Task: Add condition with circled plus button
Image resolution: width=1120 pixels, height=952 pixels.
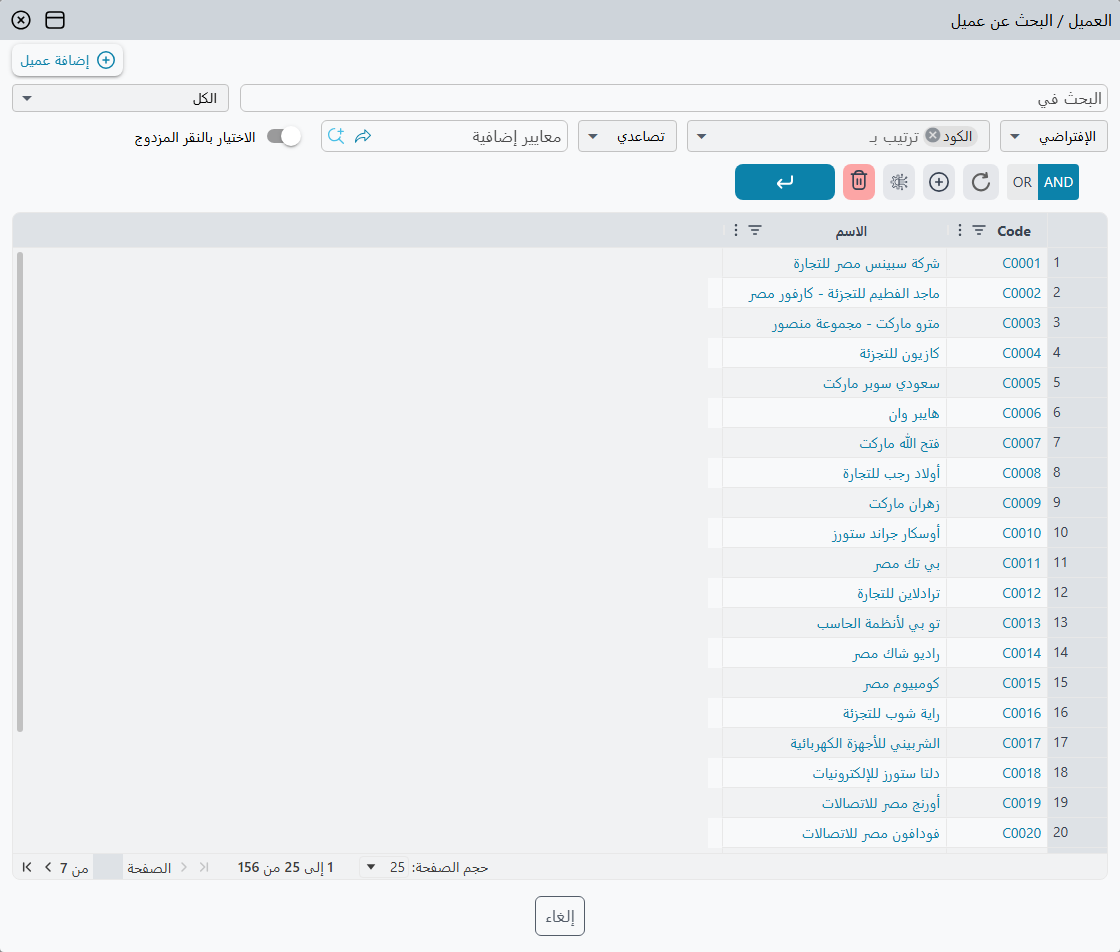Action: pos(939,182)
